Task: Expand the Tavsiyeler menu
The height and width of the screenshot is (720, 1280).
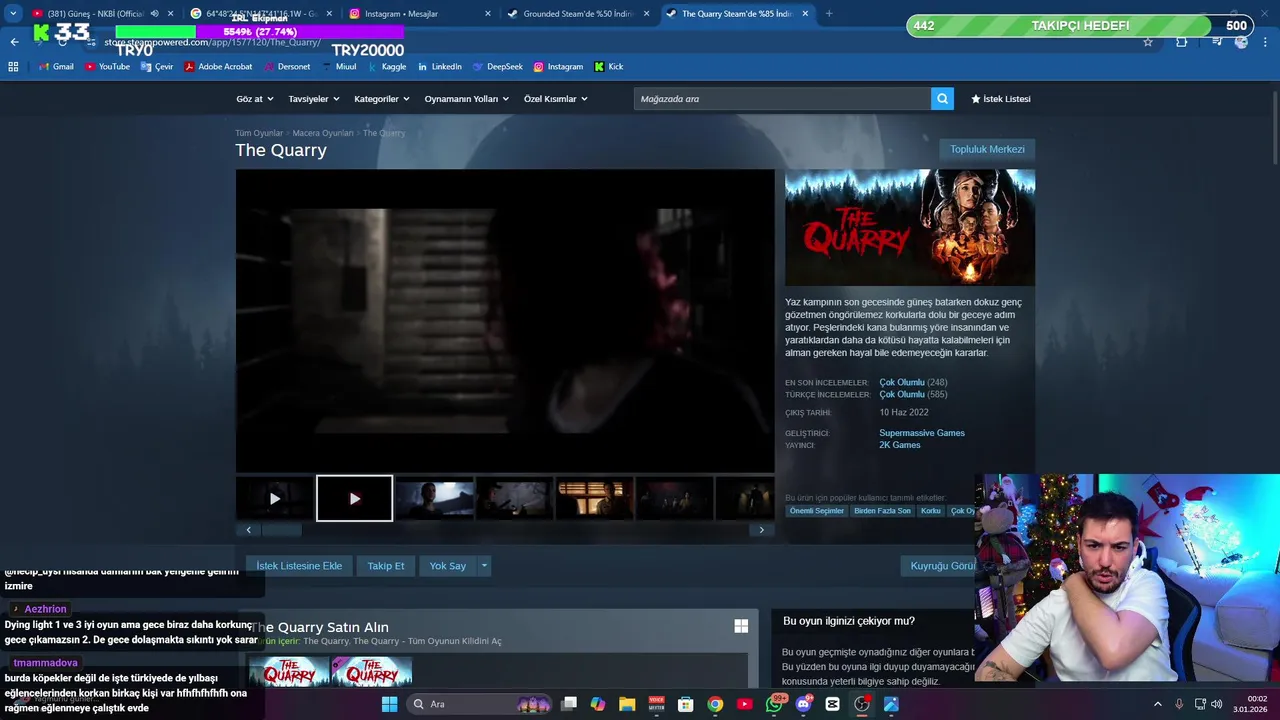Action: click(314, 99)
